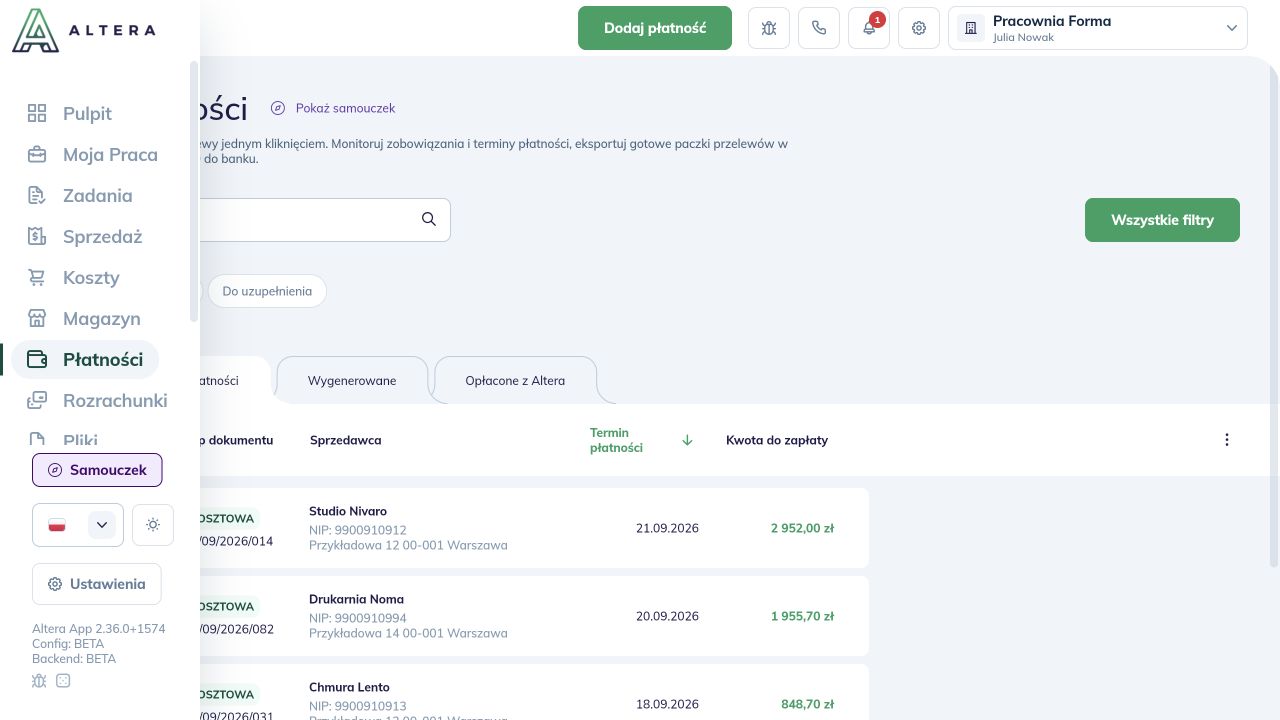Click the Rozrachunki icon
The image size is (1280, 720).
tap(37, 400)
